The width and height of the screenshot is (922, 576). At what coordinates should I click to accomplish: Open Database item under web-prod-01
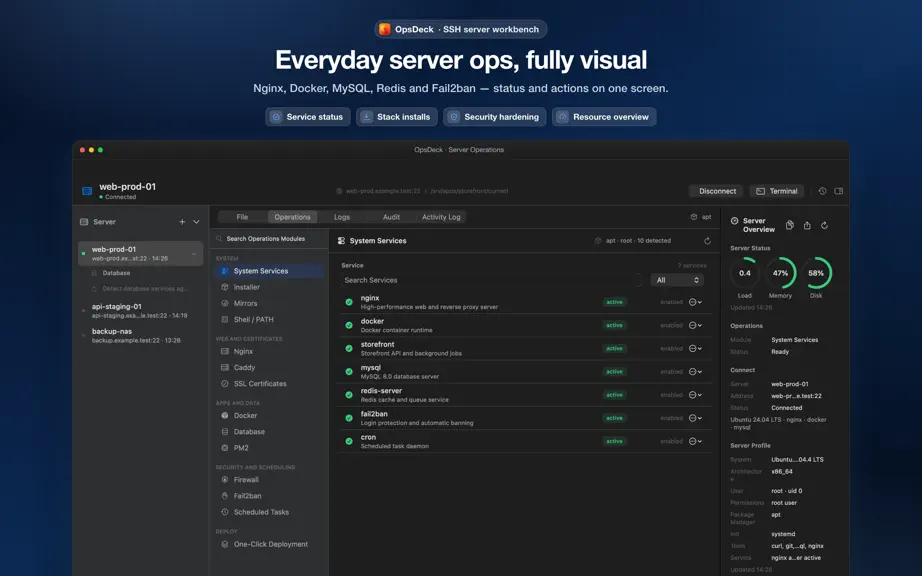click(116, 273)
